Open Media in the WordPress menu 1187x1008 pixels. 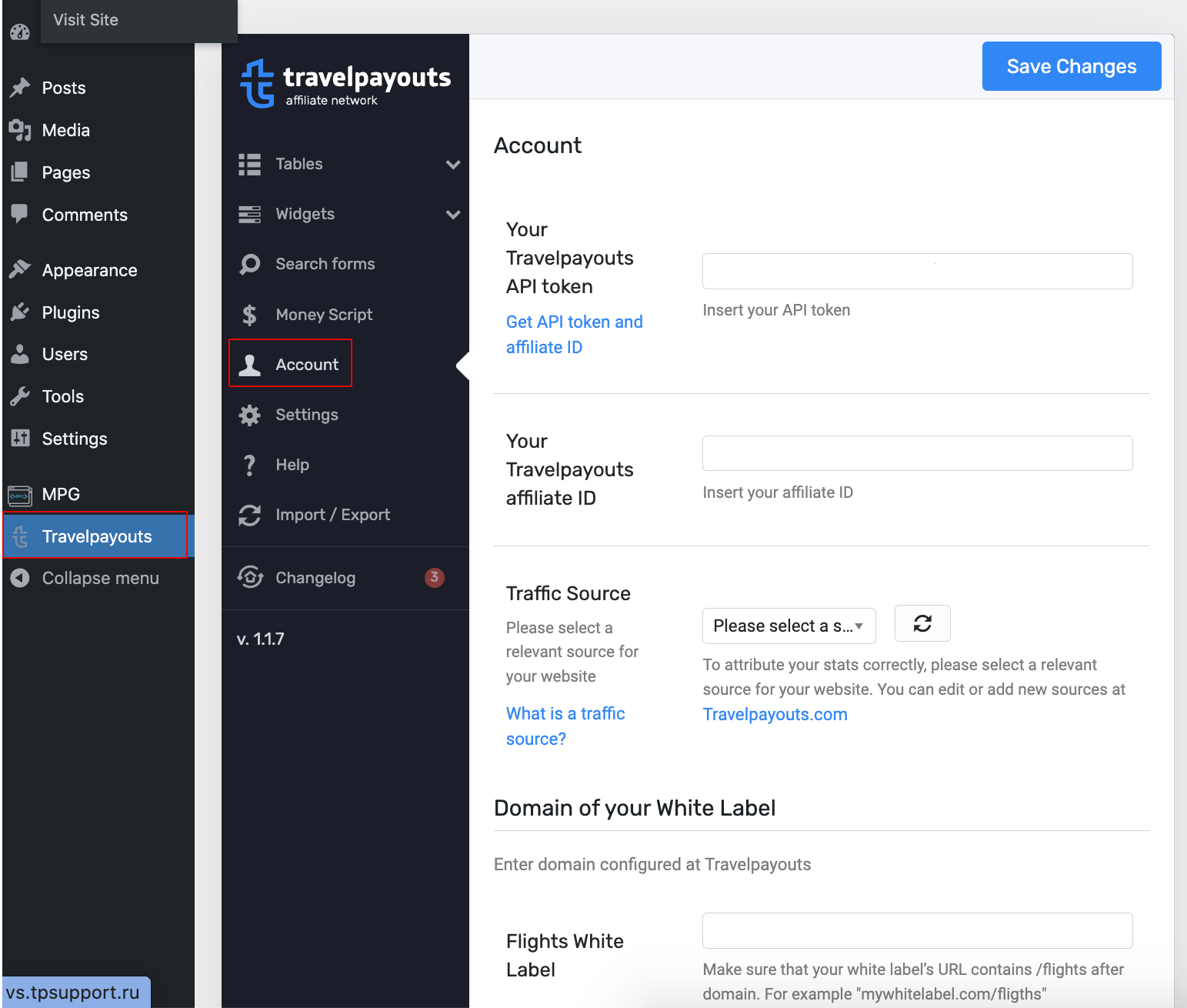click(x=66, y=130)
